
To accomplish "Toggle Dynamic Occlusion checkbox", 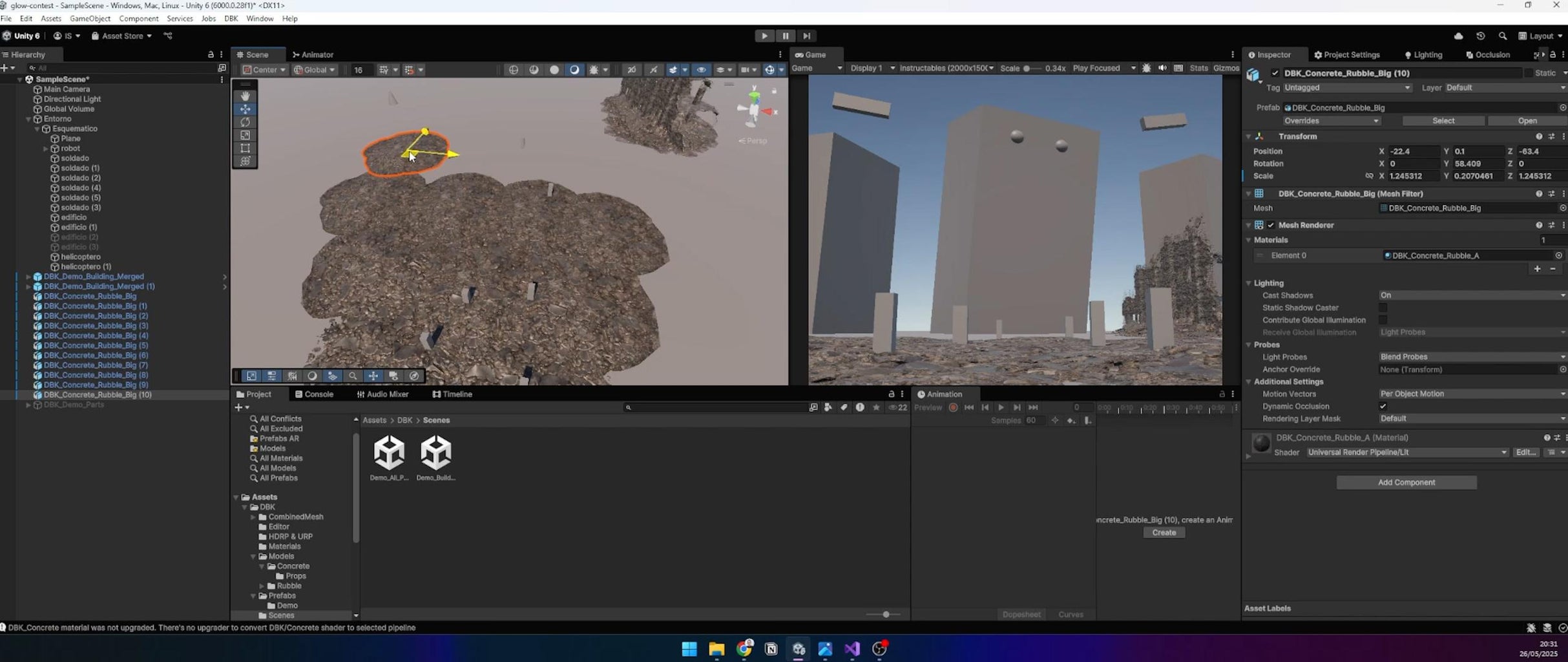I will (x=1383, y=407).
